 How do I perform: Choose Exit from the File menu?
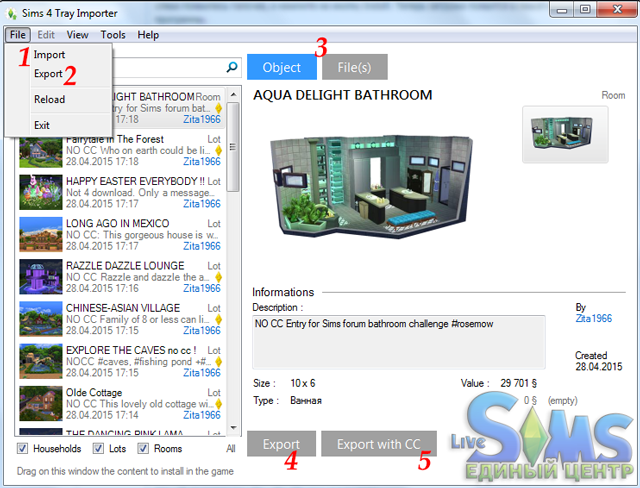[42, 125]
